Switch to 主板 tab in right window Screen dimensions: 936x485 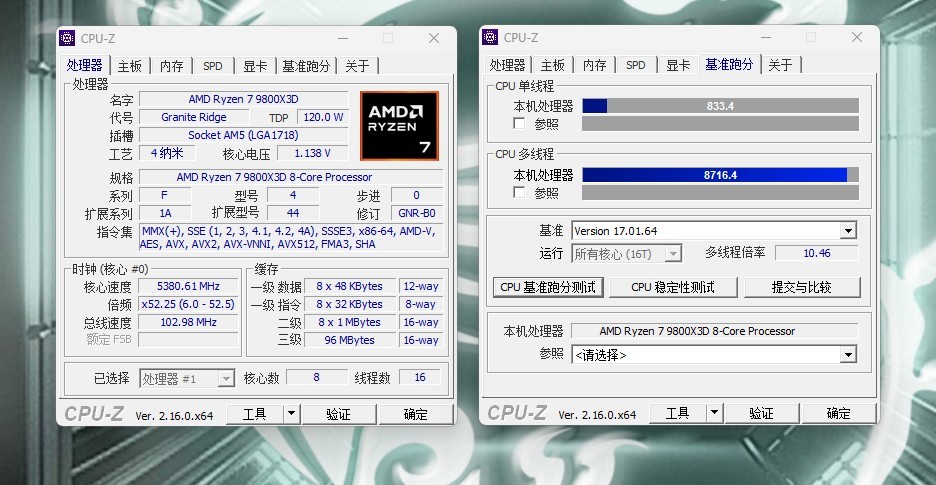[x=552, y=65]
